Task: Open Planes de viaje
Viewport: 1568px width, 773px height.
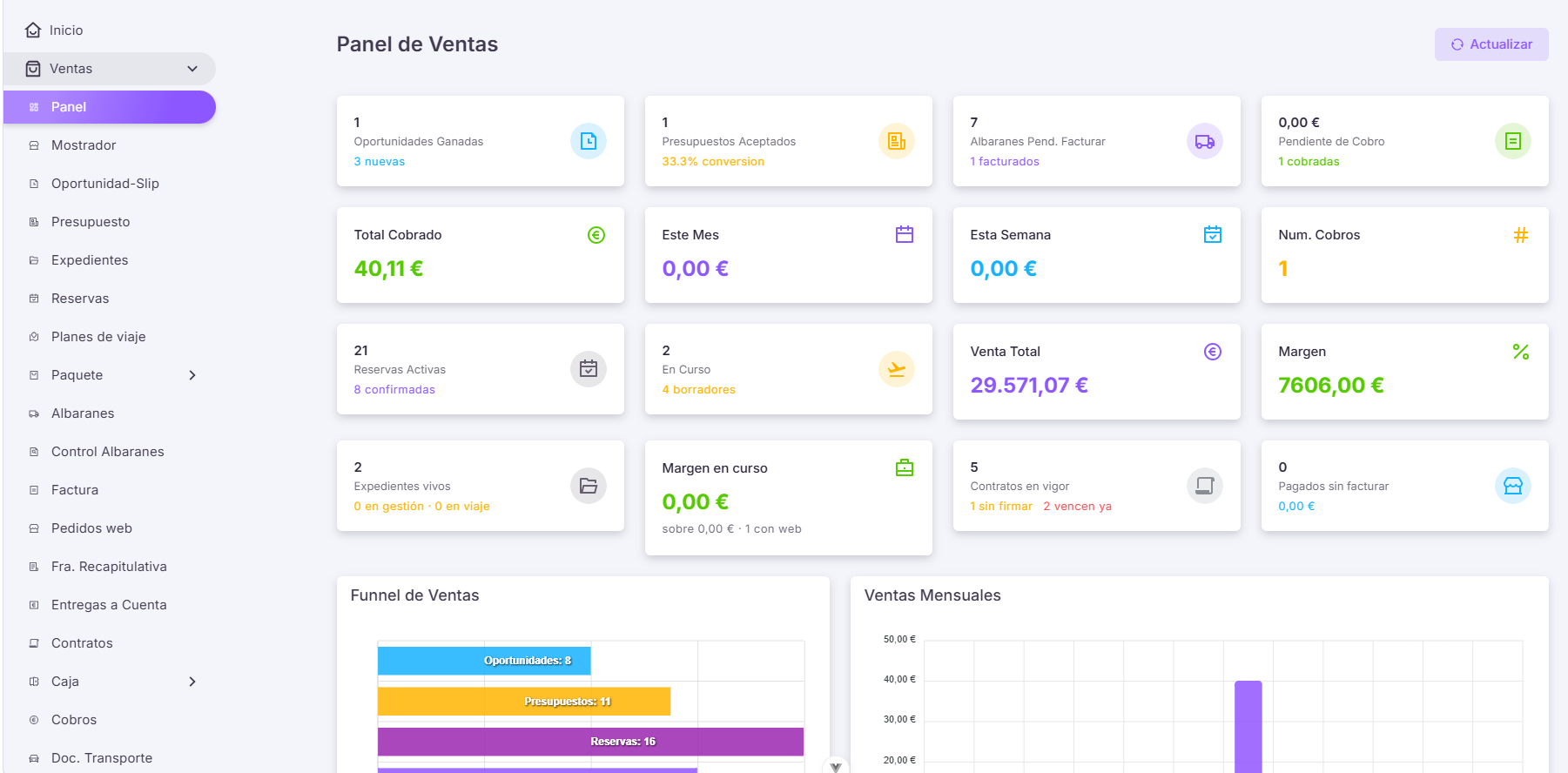Action: click(110, 337)
